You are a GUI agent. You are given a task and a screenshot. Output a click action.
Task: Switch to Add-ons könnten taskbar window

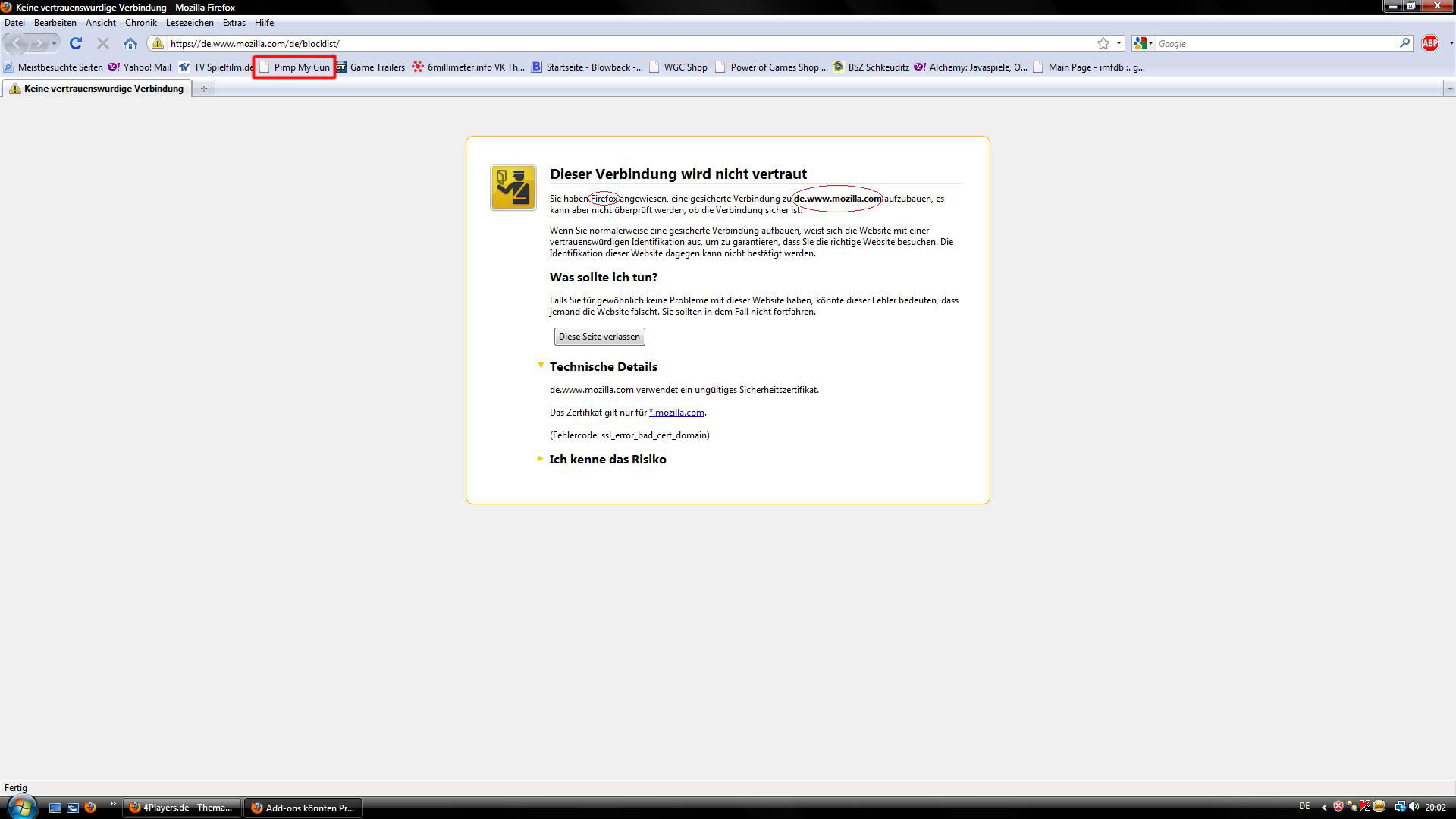click(303, 808)
